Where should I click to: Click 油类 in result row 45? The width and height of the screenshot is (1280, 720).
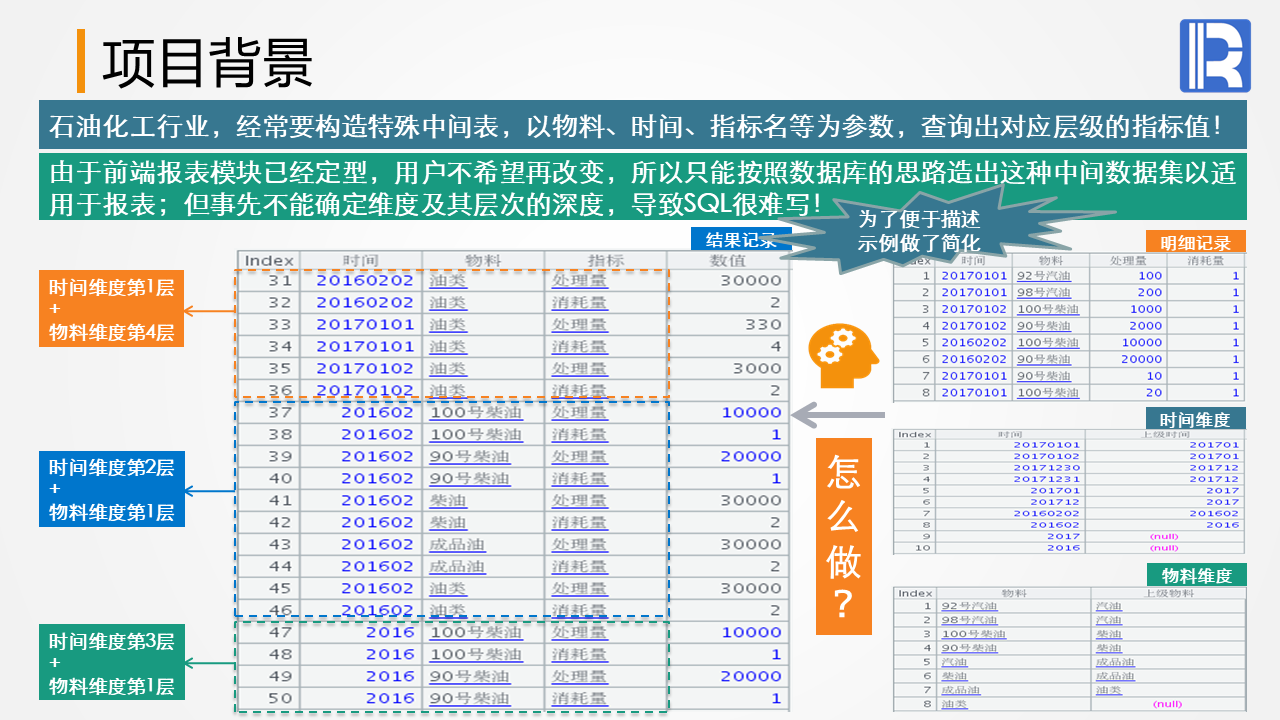click(x=448, y=589)
